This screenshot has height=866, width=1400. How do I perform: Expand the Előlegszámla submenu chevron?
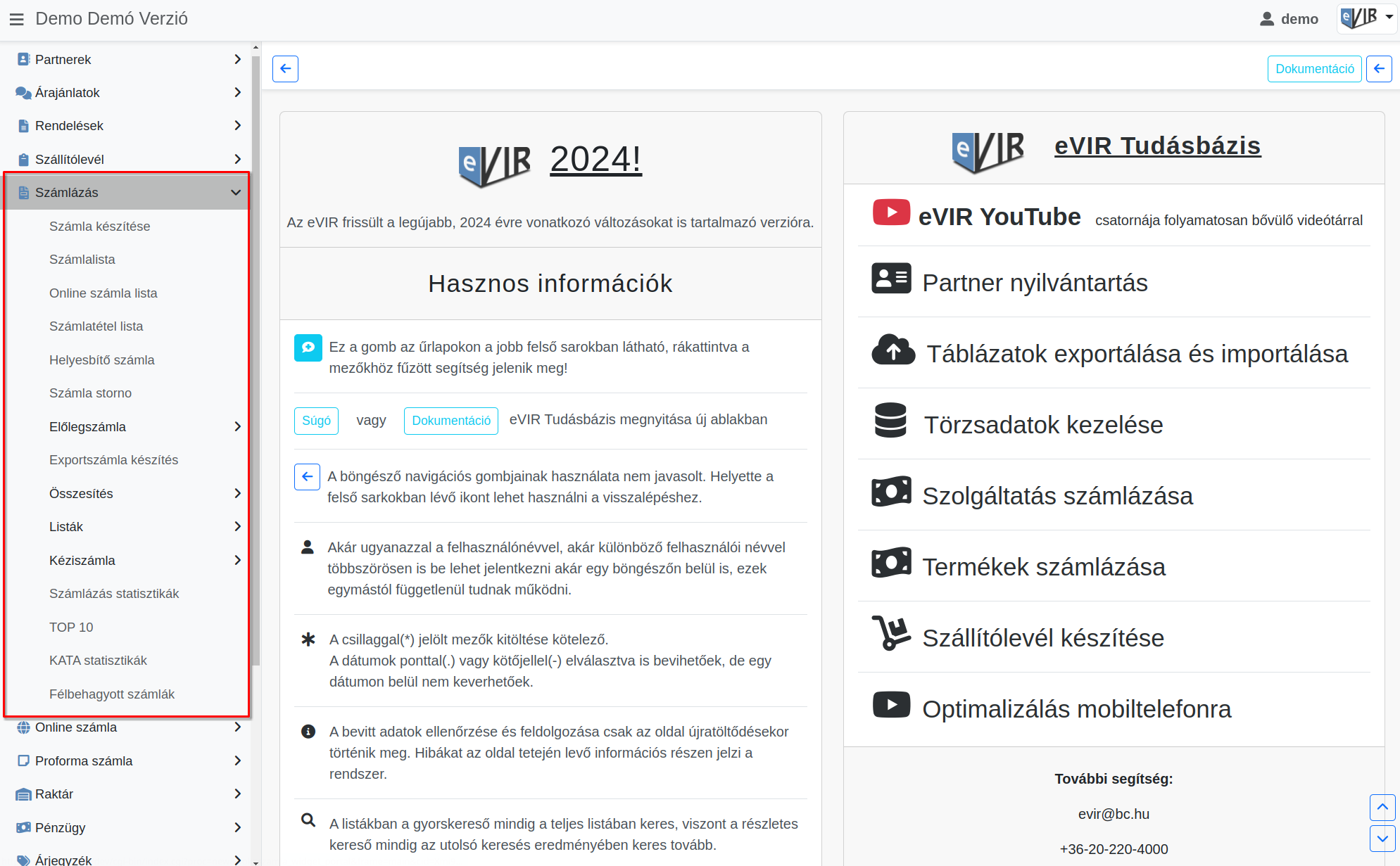237,427
